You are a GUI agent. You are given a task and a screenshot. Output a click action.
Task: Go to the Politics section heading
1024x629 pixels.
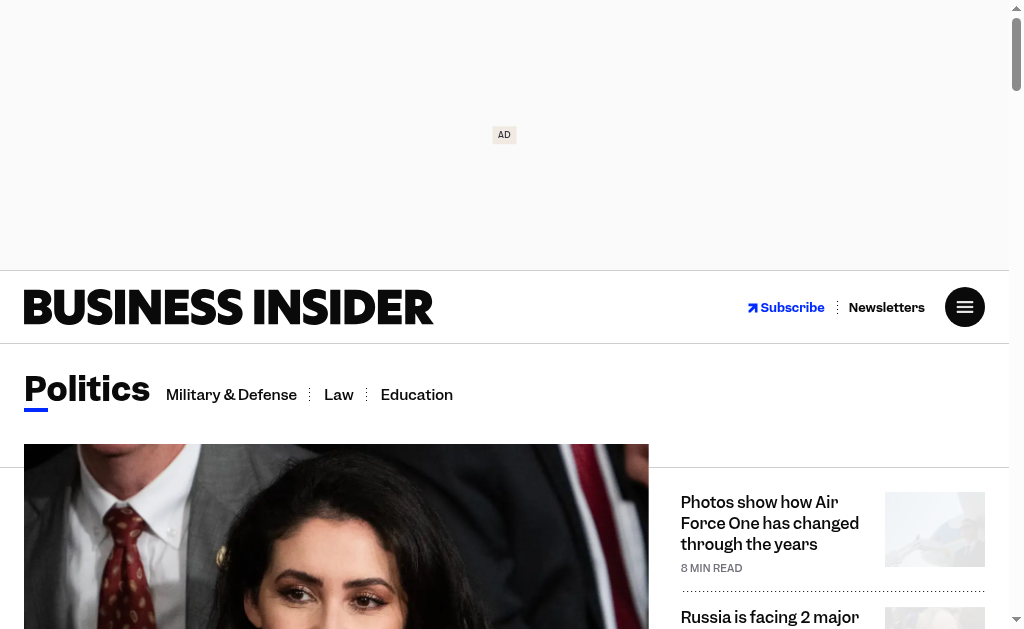click(x=87, y=389)
